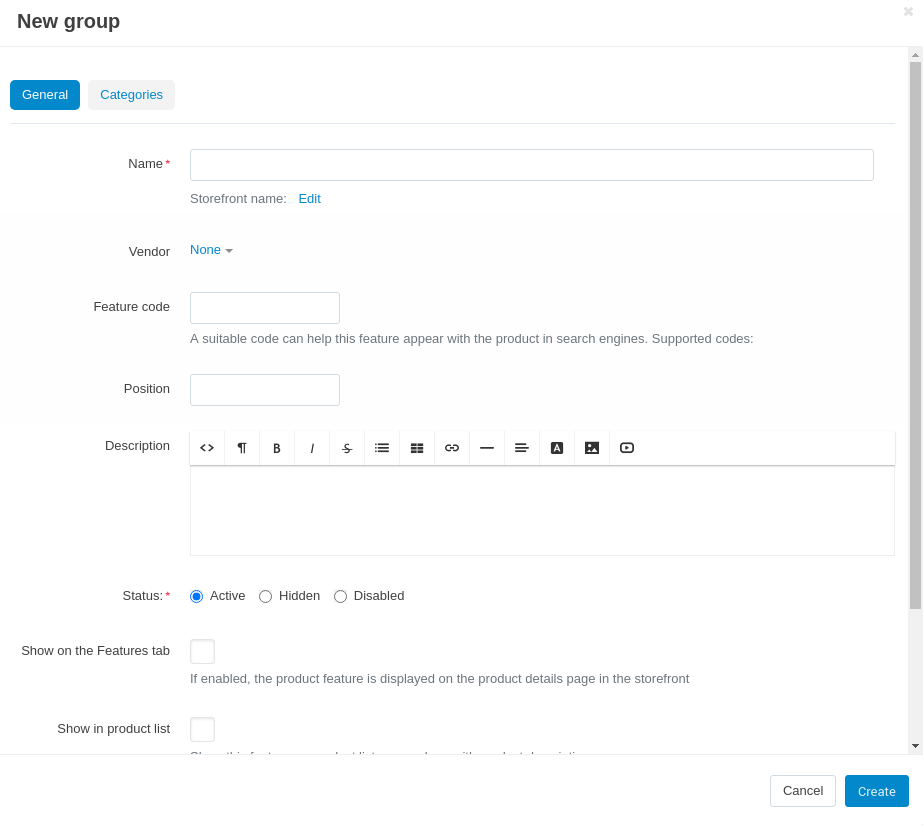Insert an image in Description editor

pyautogui.click(x=592, y=448)
